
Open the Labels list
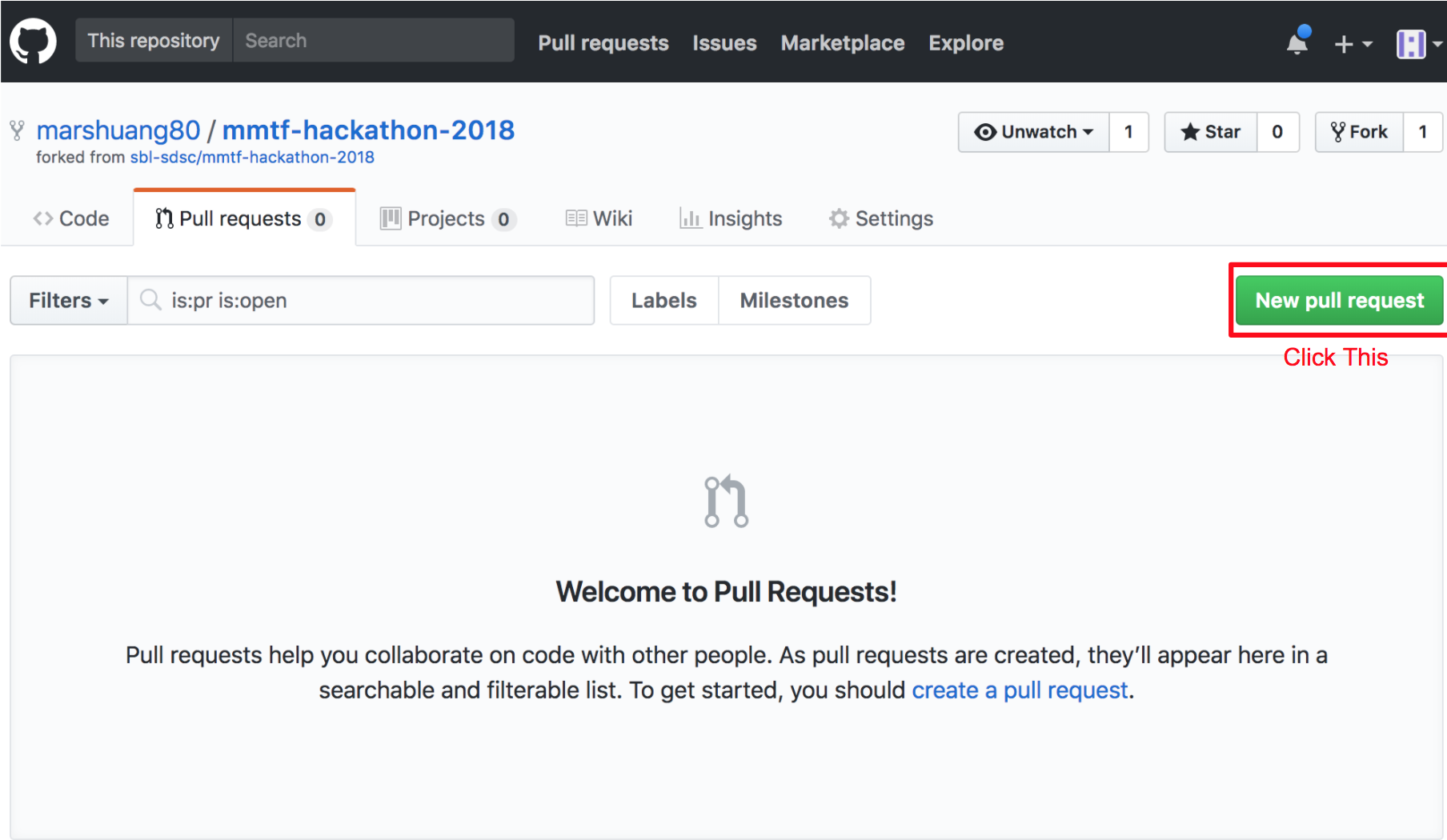coord(664,301)
